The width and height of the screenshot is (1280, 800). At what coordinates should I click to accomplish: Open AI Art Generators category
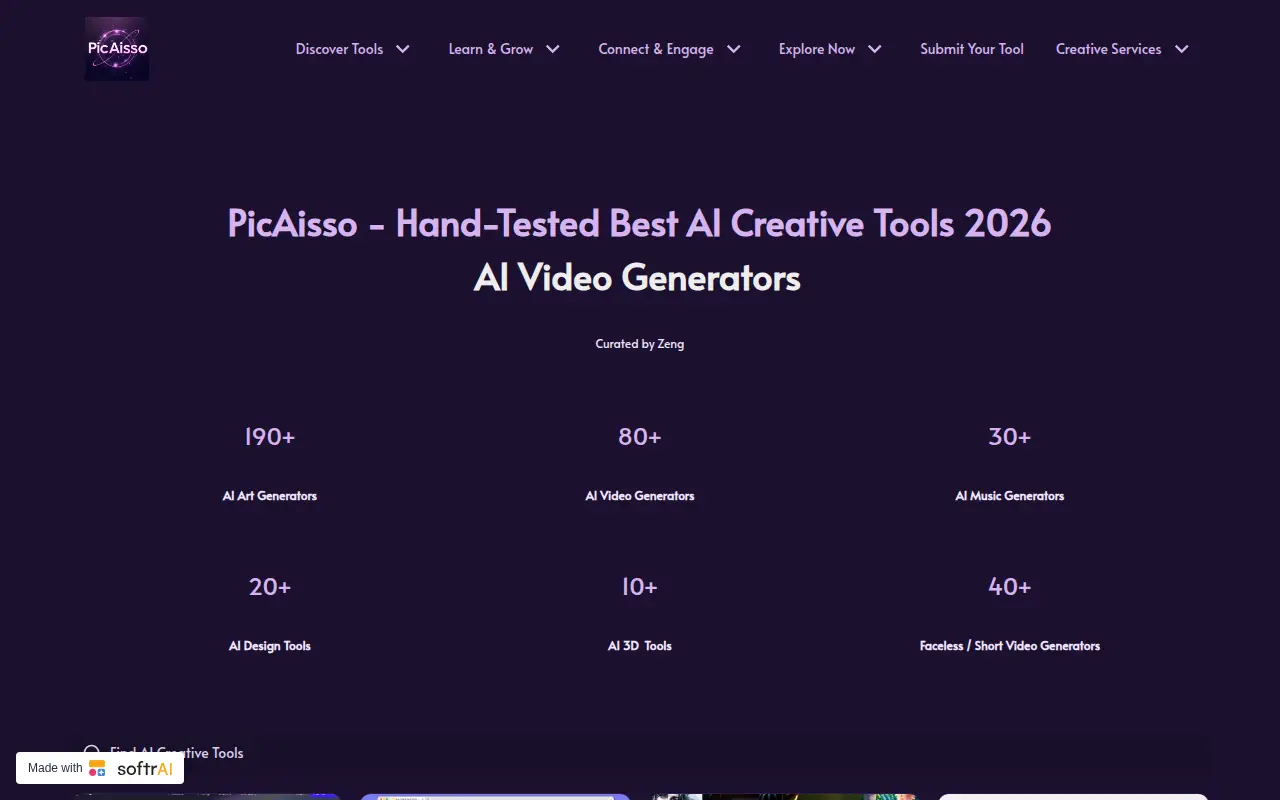pyautogui.click(x=270, y=496)
